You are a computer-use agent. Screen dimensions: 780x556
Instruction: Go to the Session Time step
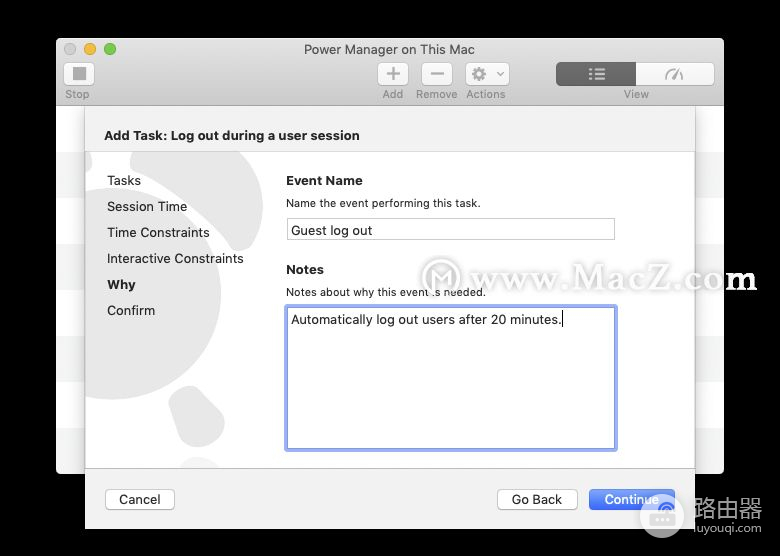147,207
